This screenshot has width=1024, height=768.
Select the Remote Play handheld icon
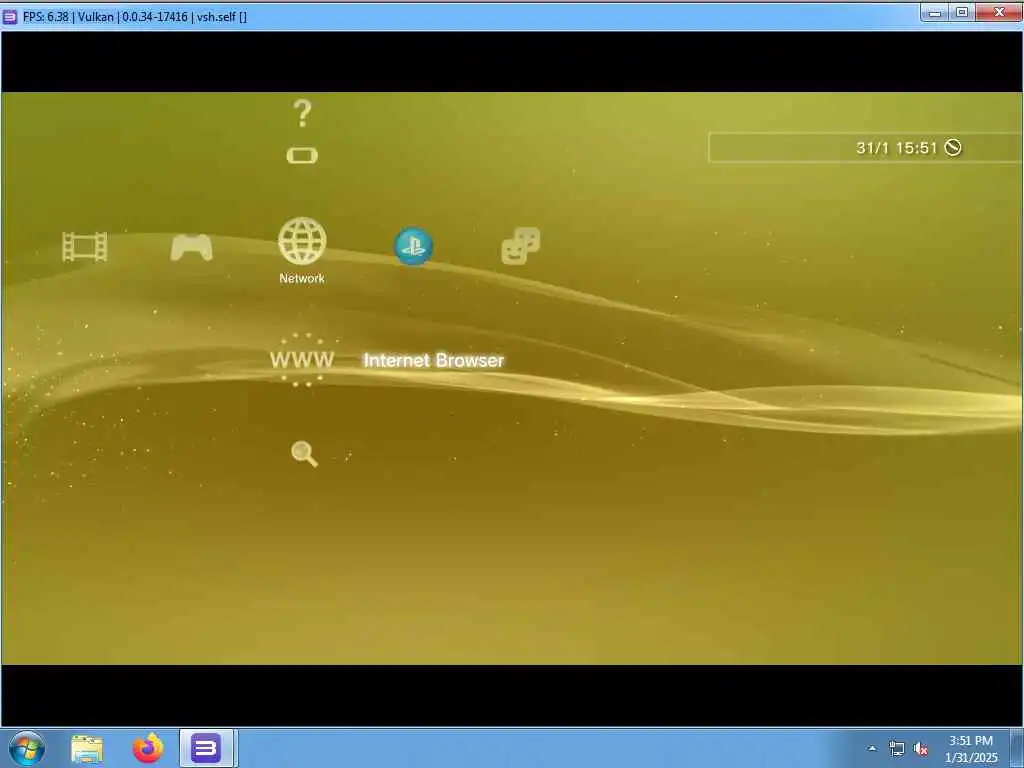tap(302, 155)
